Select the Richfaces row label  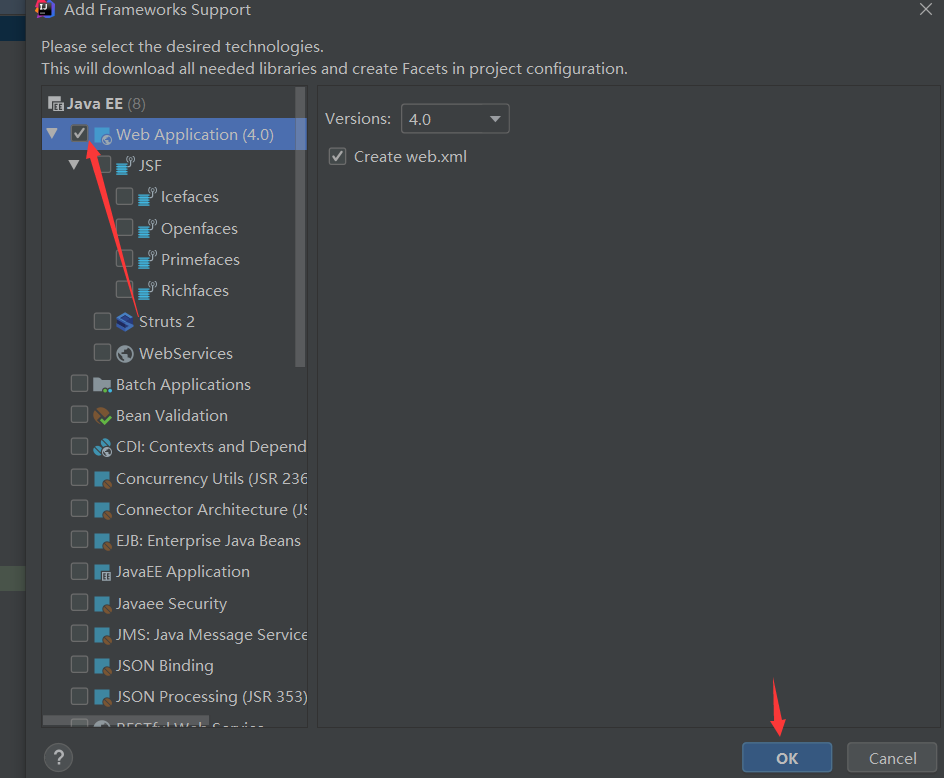point(195,291)
